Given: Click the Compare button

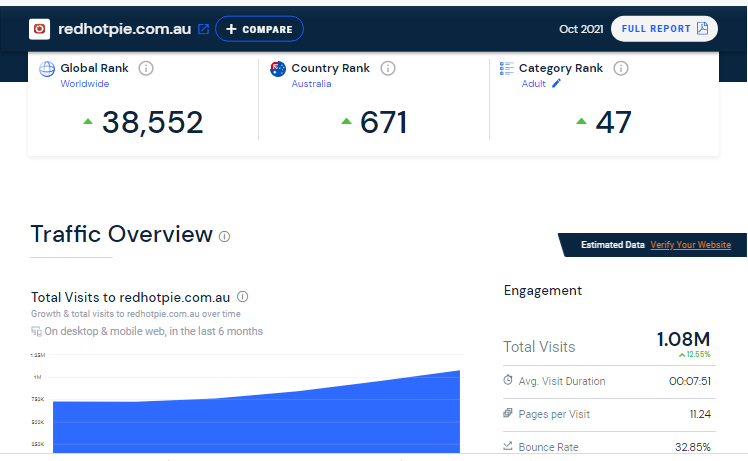Looking at the screenshot, I should [259, 29].
